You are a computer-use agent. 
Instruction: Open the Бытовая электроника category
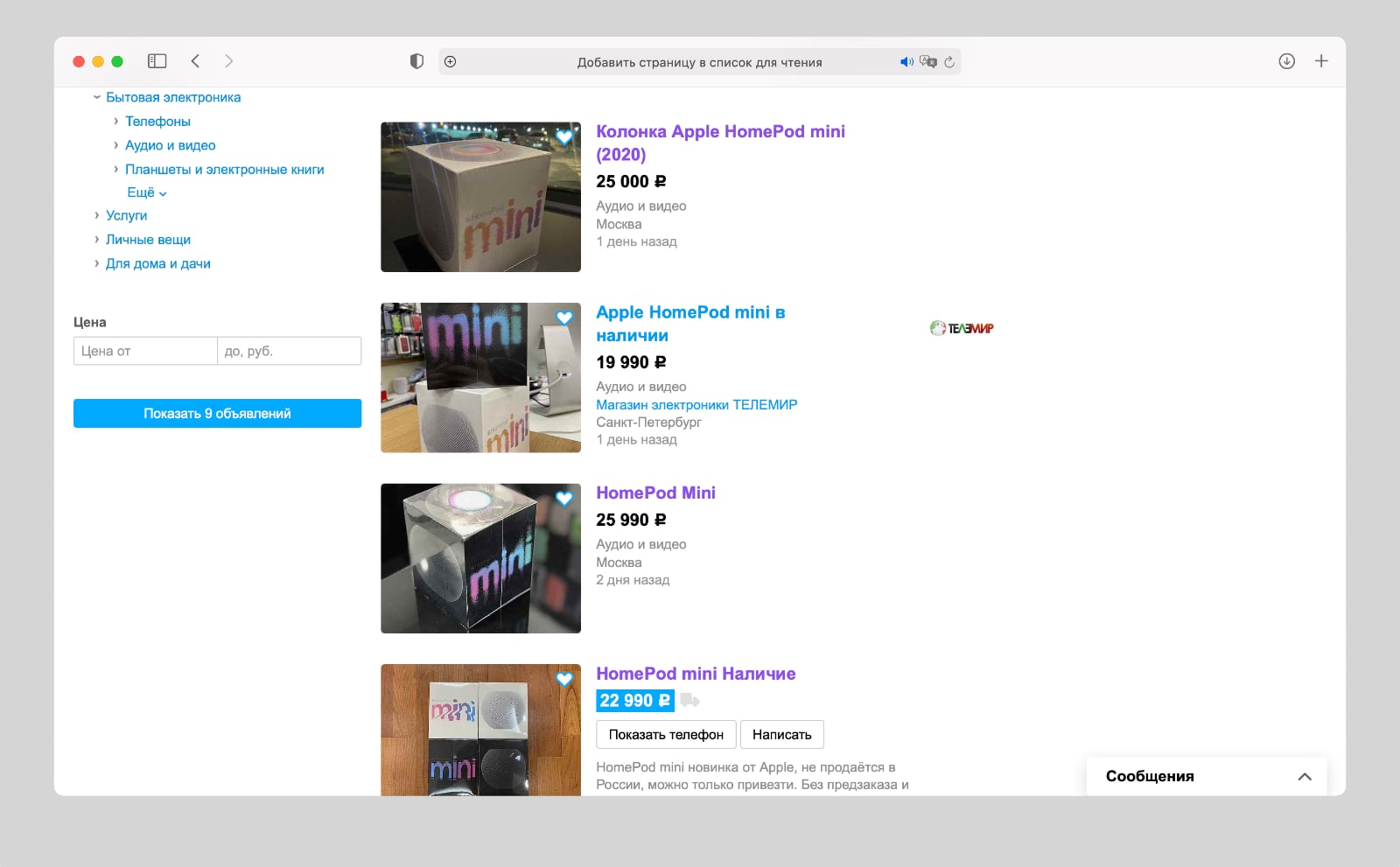pyautogui.click(x=173, y=97)
